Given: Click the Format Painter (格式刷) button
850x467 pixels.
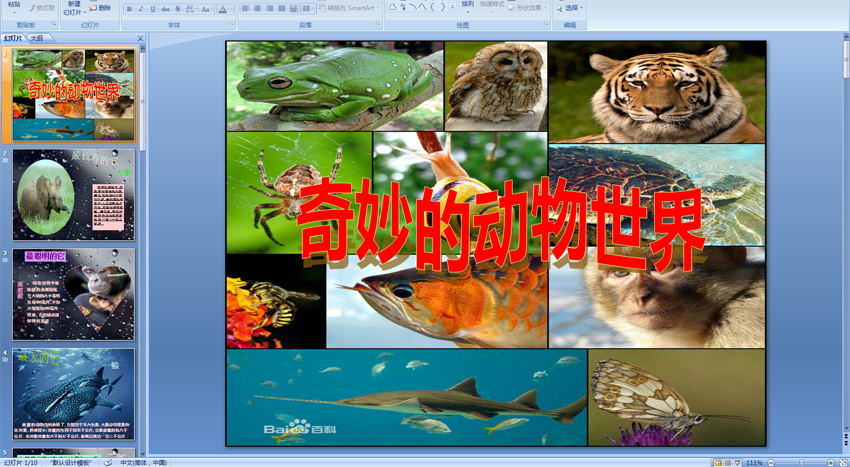Looking at the screenshot, I should point(42,8).
